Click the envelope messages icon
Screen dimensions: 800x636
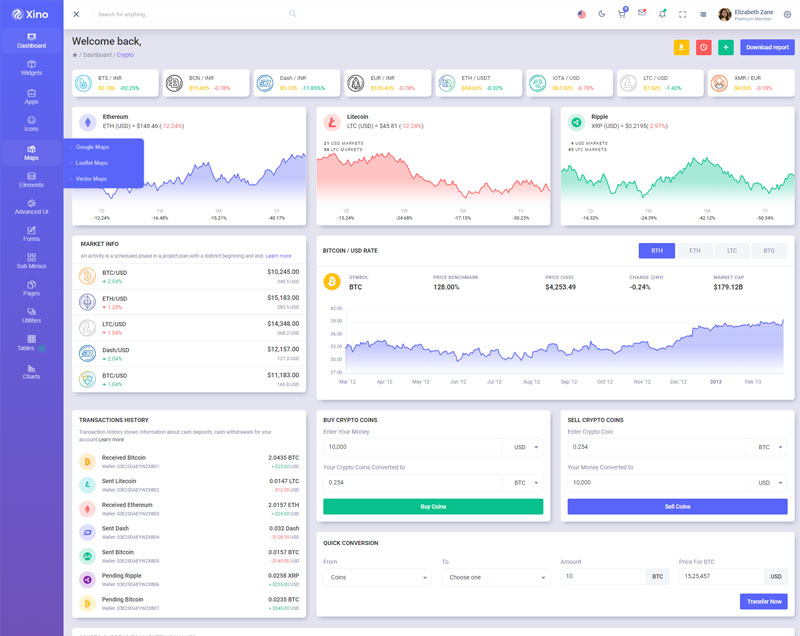[x=642, y=14]
